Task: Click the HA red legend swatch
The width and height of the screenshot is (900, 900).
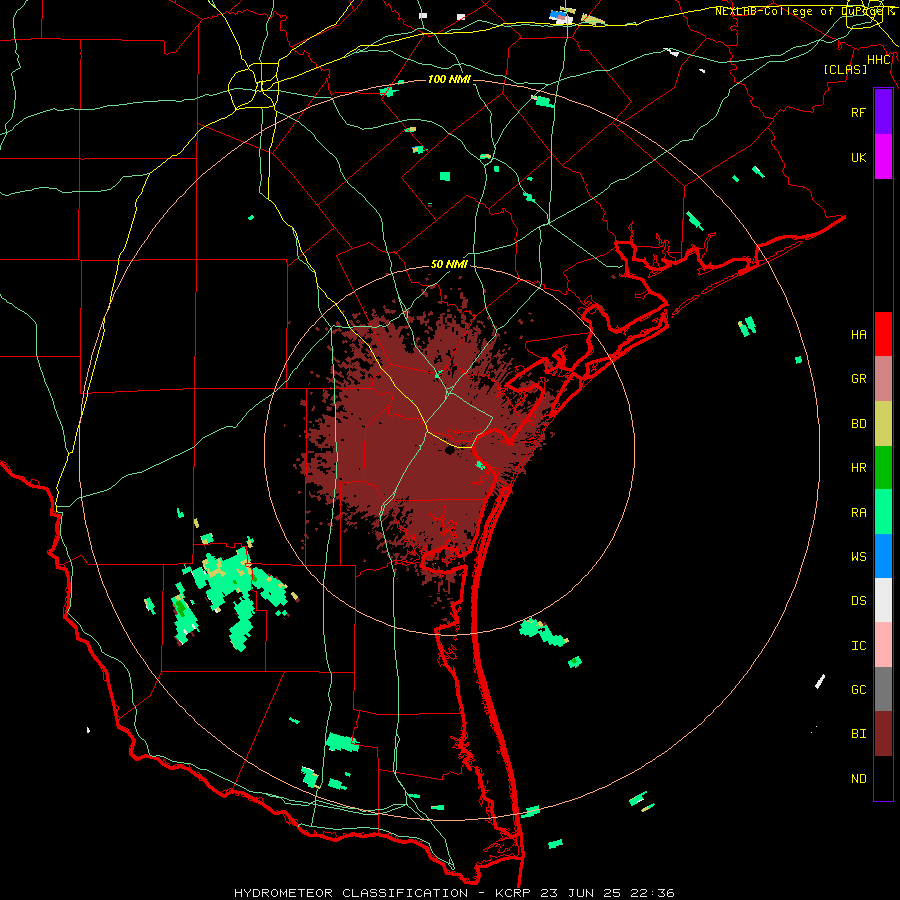Action: point(883,334)
